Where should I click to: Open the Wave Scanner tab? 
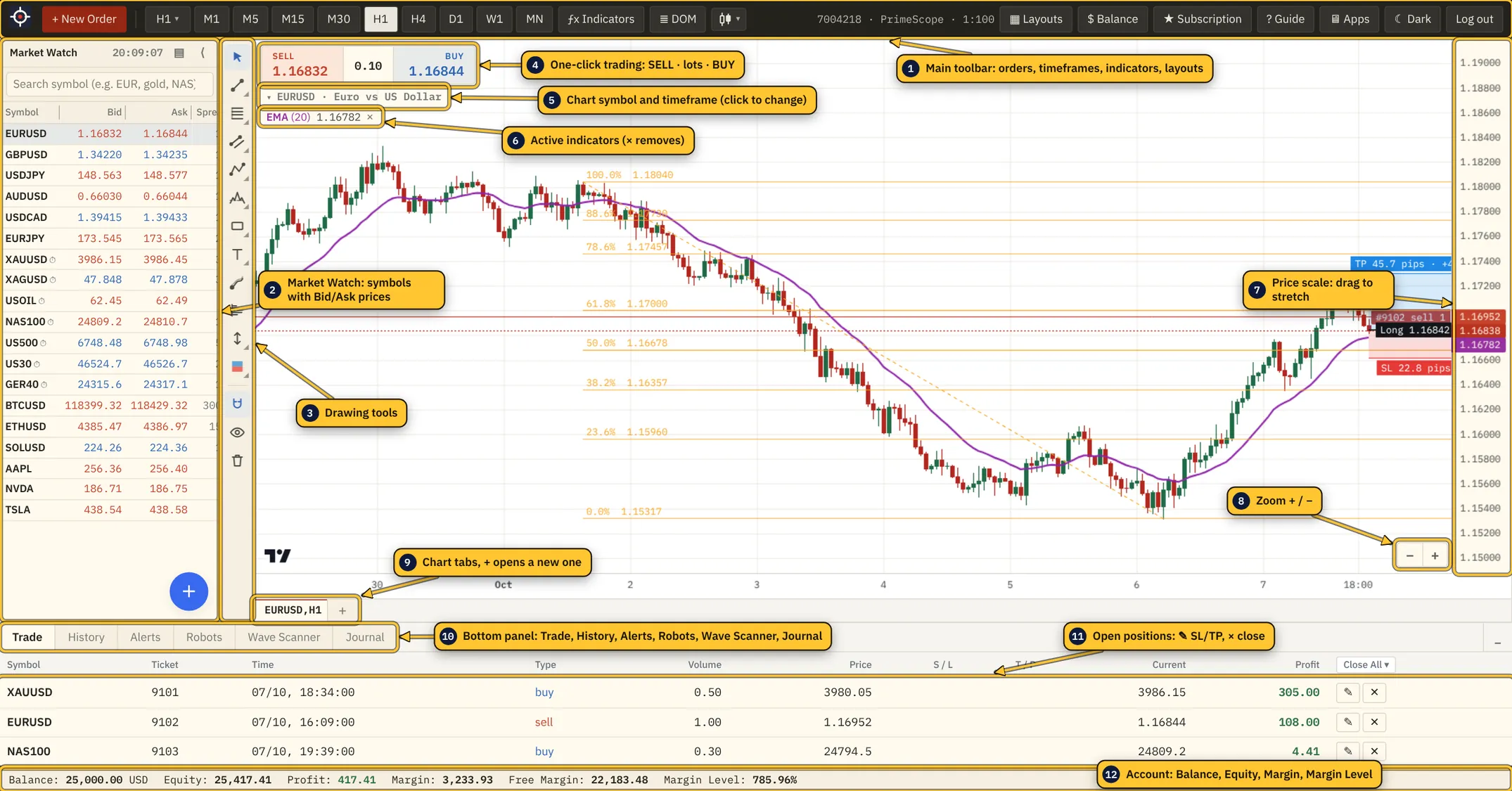(x=283, y=637)
